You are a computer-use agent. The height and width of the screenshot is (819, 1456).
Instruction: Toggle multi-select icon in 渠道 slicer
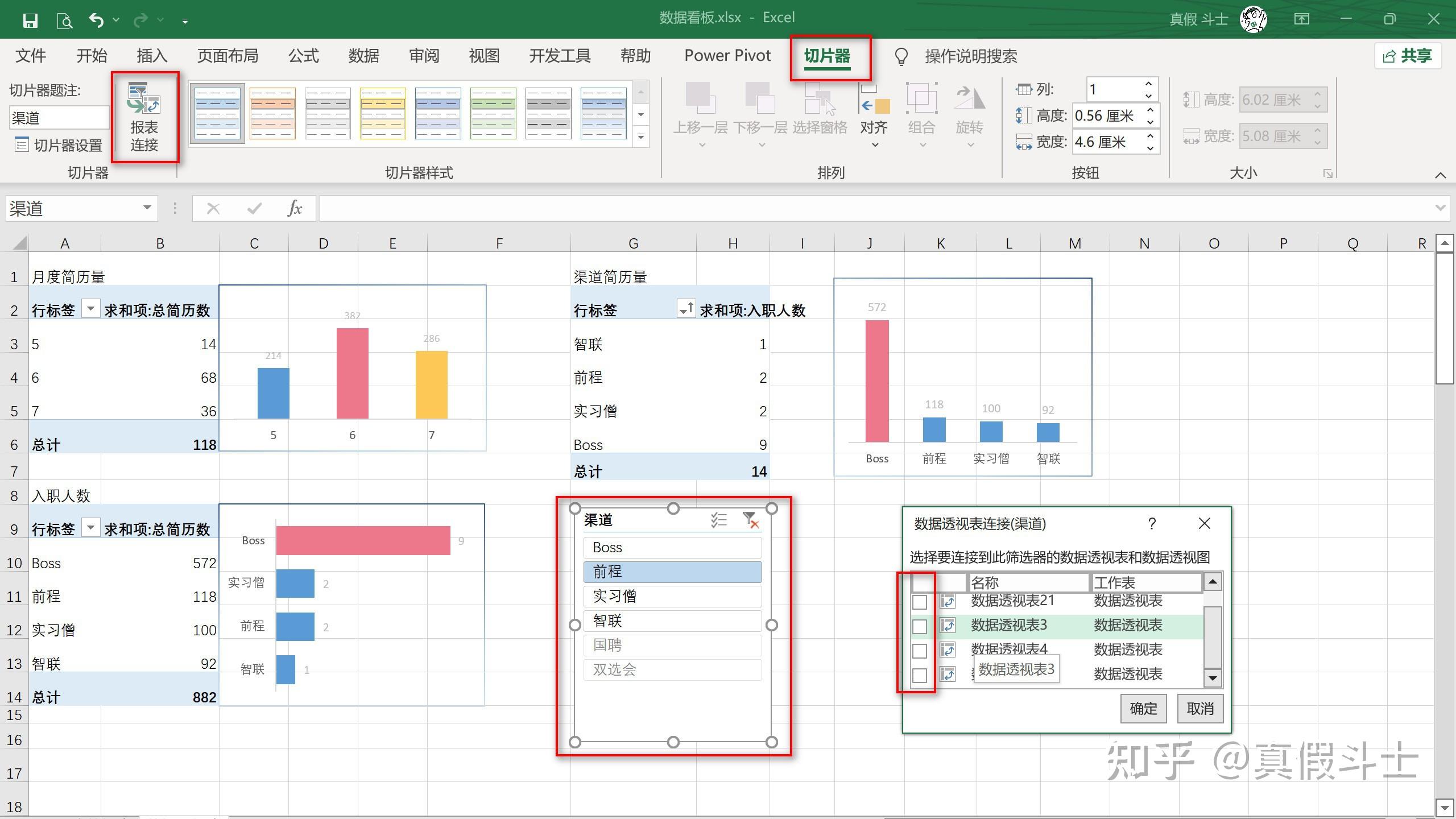click(718, 520)
